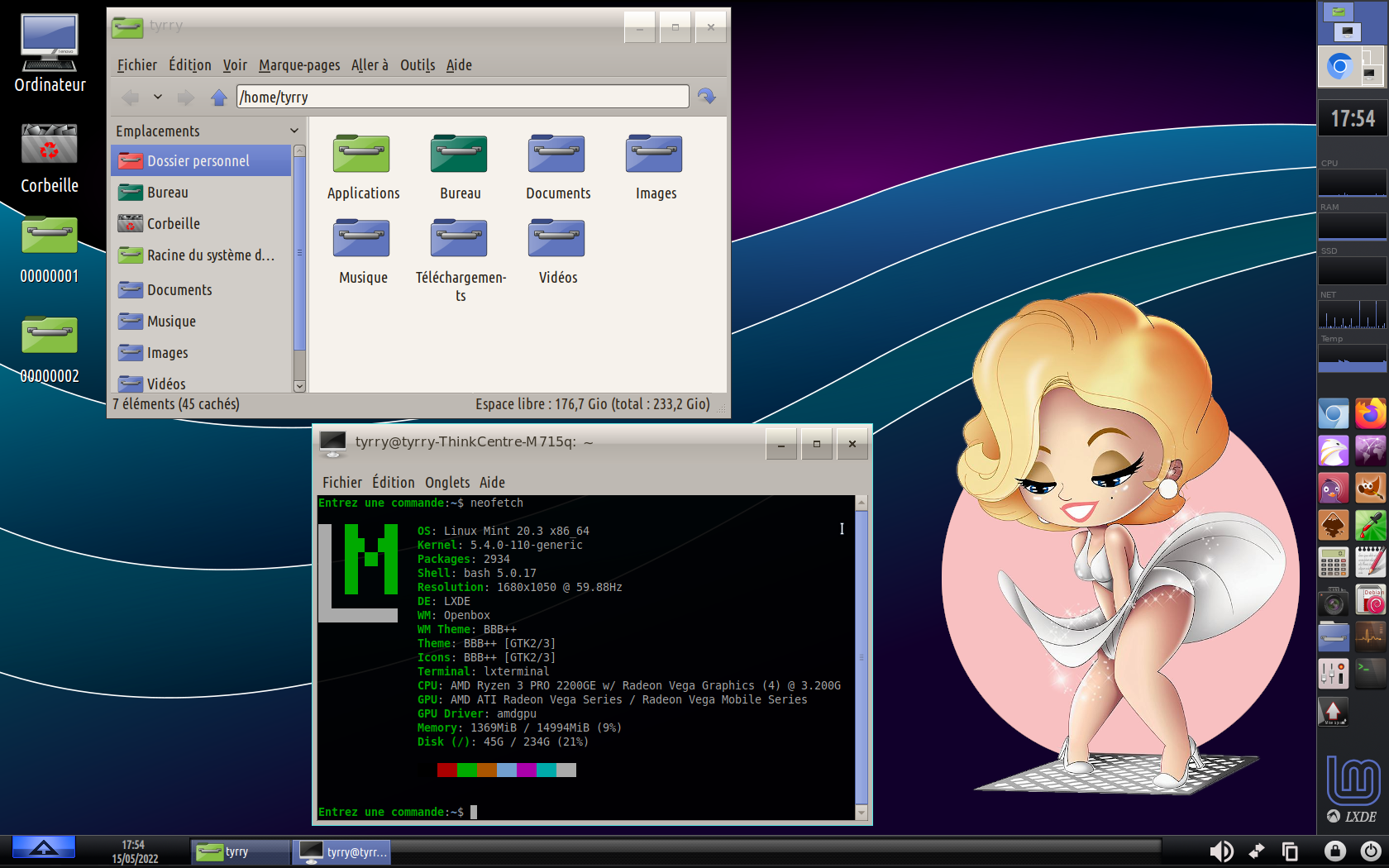Open Thunderbird eagle mail icon

click(1334, 451)
